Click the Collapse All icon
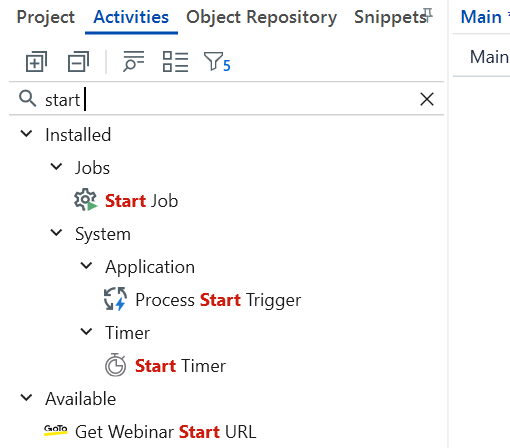The width and height of the screenshot is (510, 448). click(79, 61)
